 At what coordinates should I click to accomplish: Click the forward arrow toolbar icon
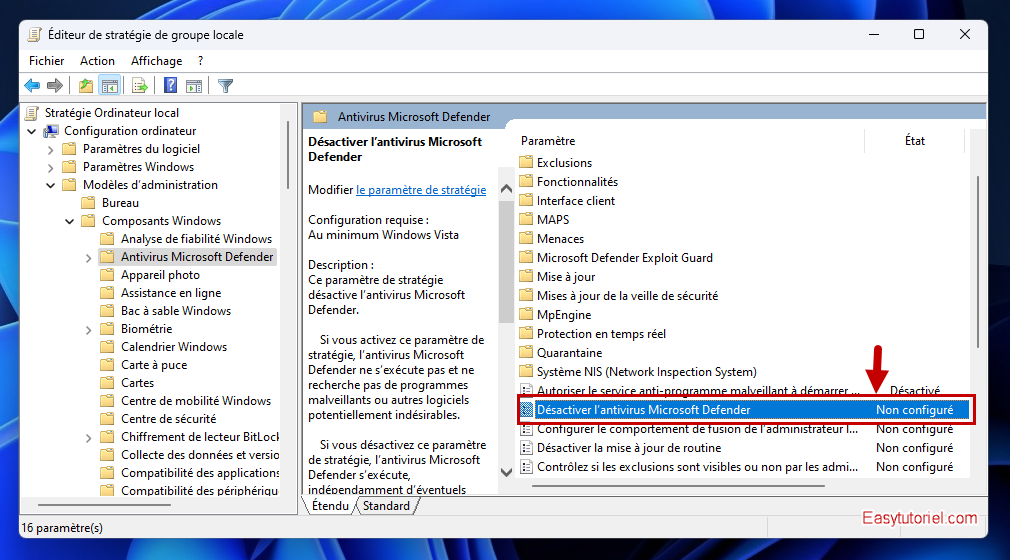tap(55, 86)
